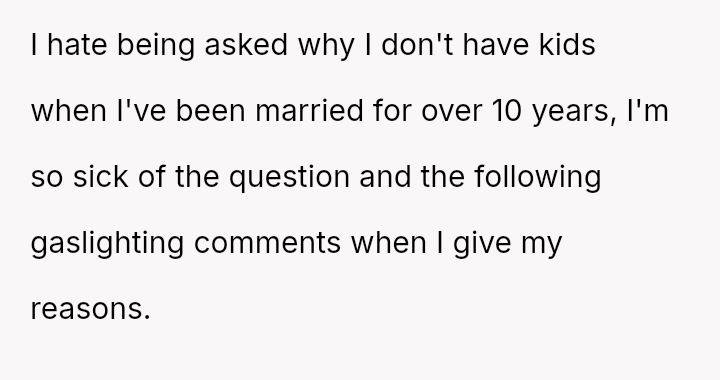
Task: Place cursor on the word "comments"
Action: coord(267,243)
